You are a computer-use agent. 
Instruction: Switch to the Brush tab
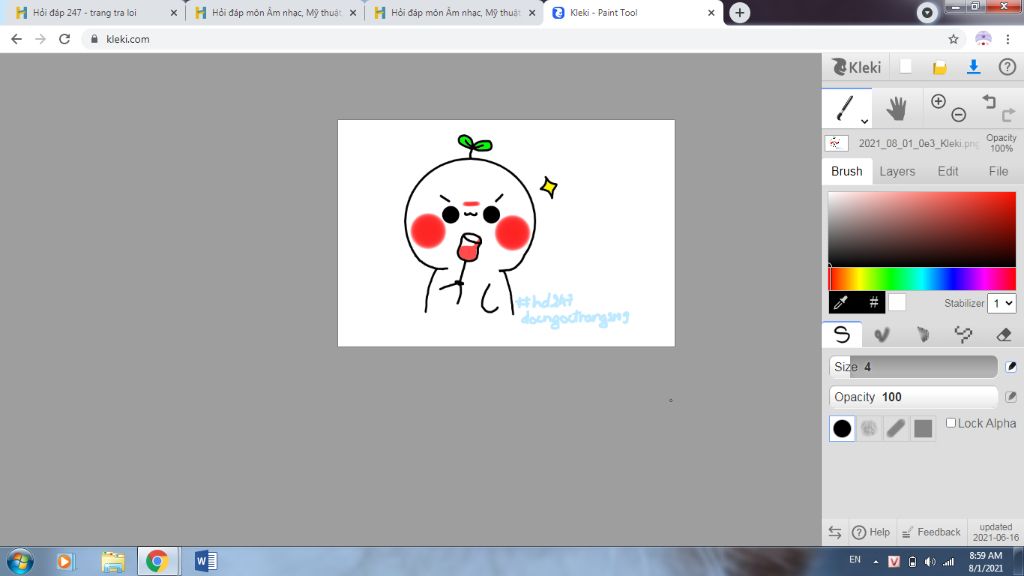[x=846, y=171]
